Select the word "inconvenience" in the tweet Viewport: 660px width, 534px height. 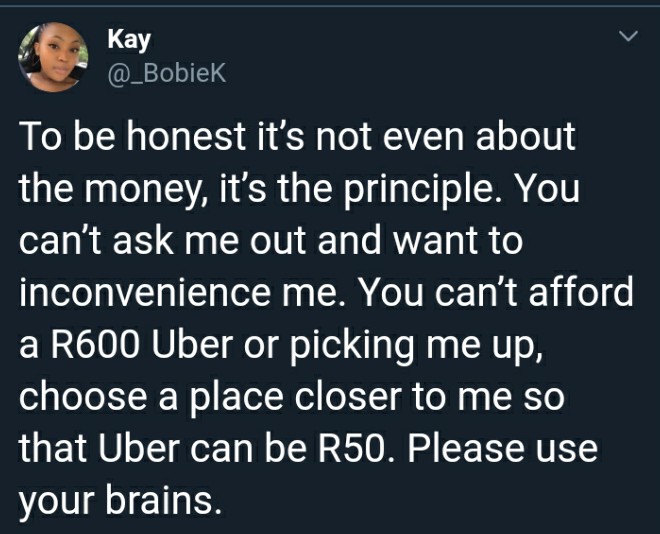[x=144, y=292]
